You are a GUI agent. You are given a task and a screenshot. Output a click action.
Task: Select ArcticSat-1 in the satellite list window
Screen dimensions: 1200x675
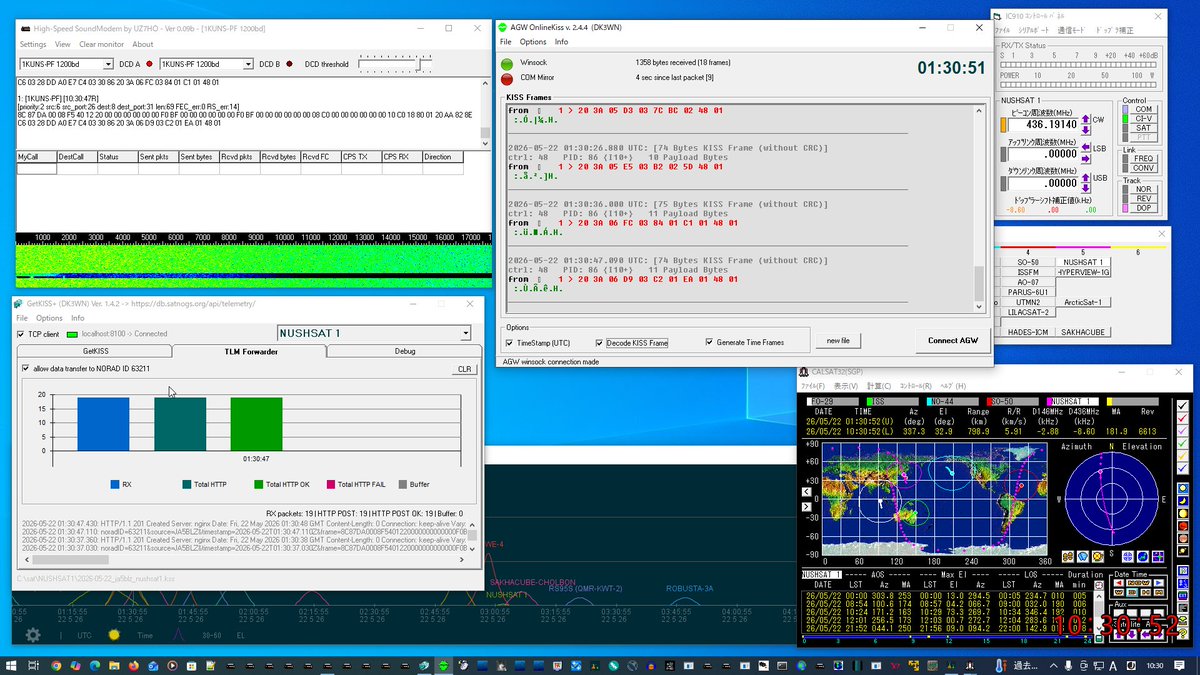1083,302
